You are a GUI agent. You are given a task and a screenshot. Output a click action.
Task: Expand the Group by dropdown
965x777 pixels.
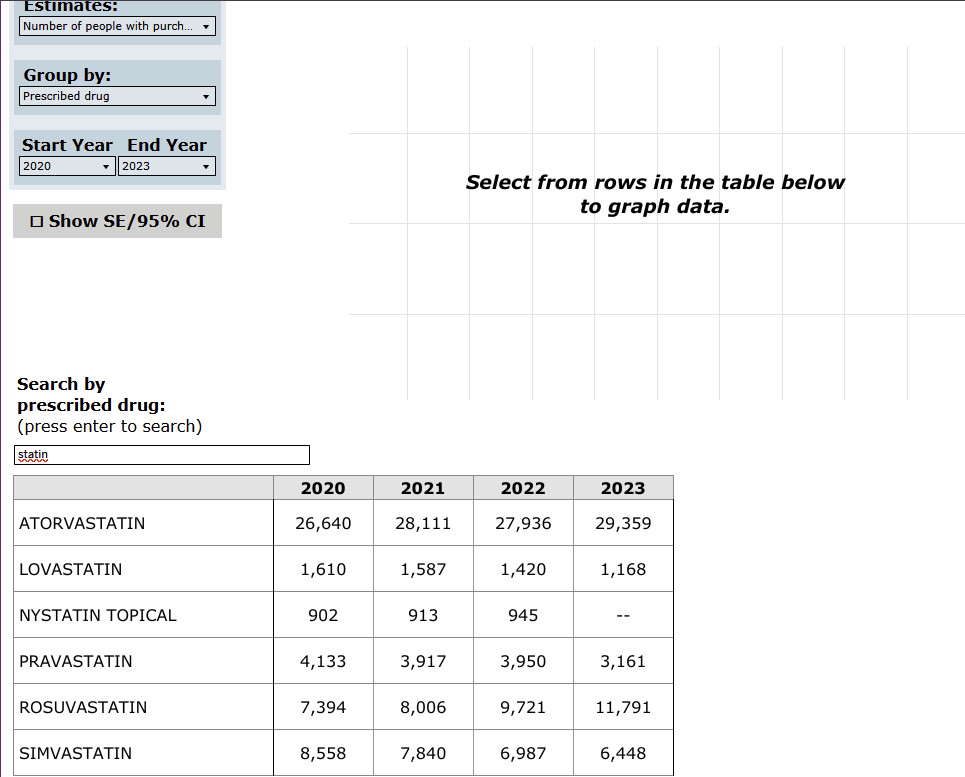pyautogui.click(x=117, y=96)
